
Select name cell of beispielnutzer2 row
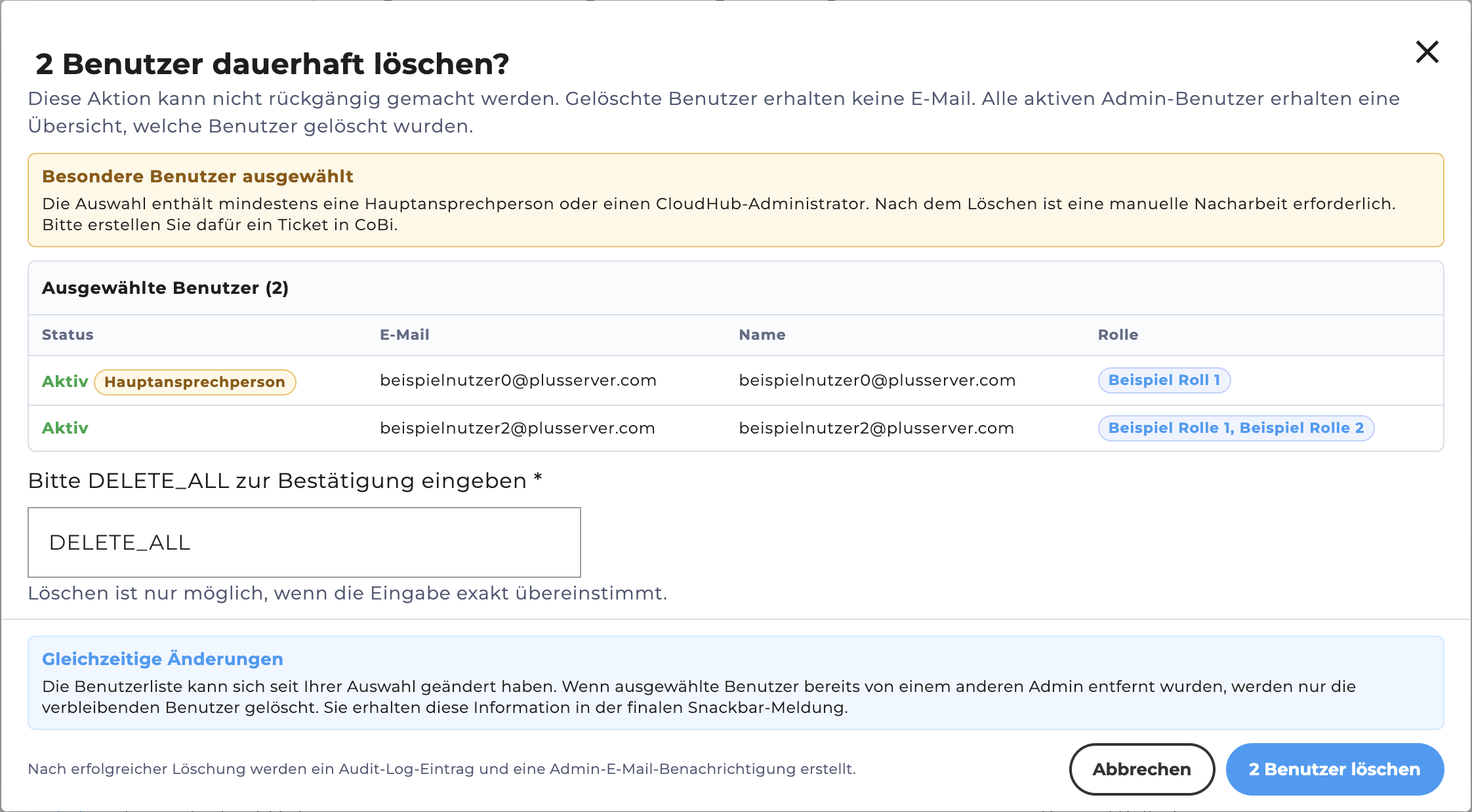[x=876, y=428]
